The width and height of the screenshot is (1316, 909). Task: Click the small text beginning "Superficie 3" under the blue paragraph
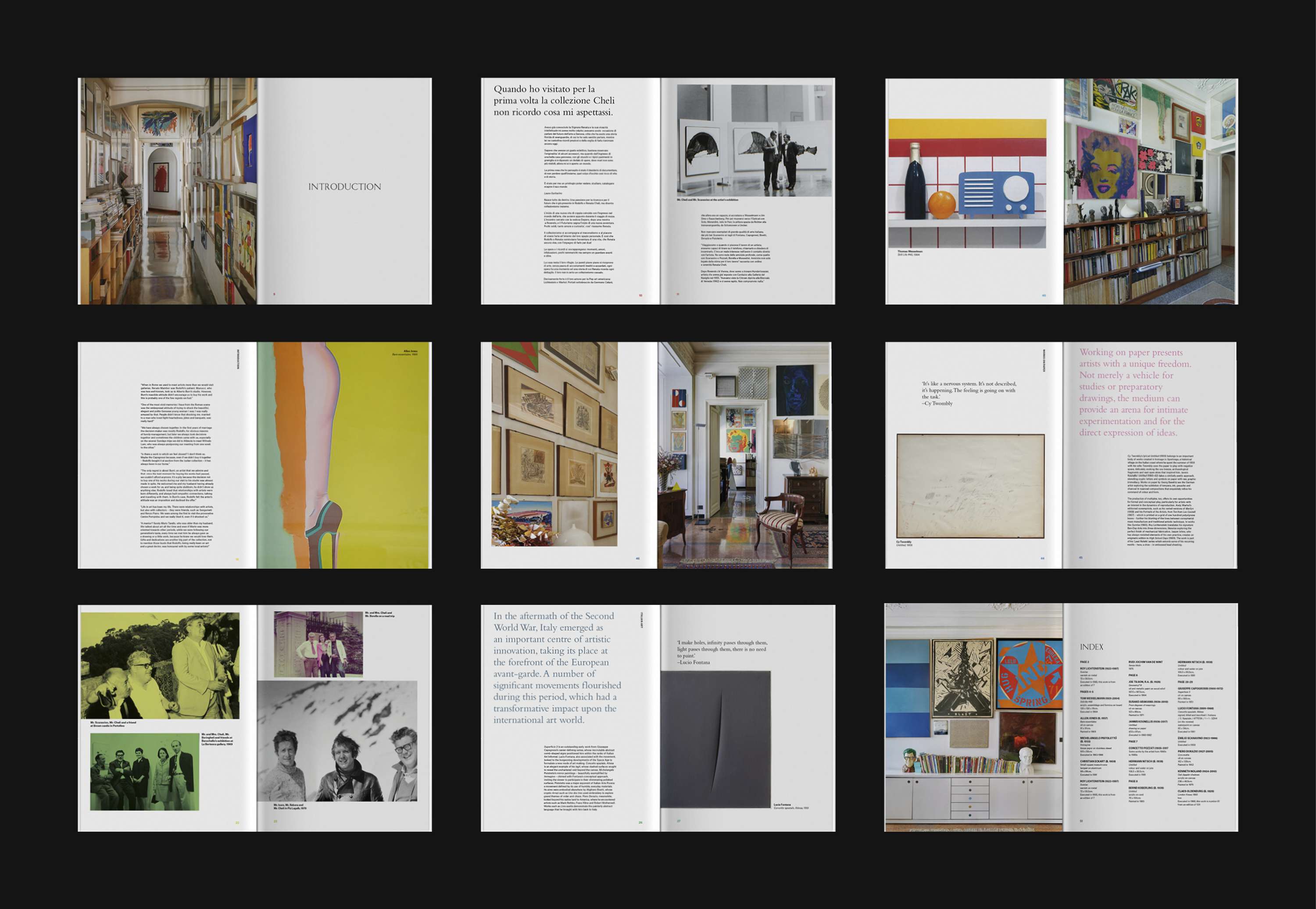click(x=580, y=777)
